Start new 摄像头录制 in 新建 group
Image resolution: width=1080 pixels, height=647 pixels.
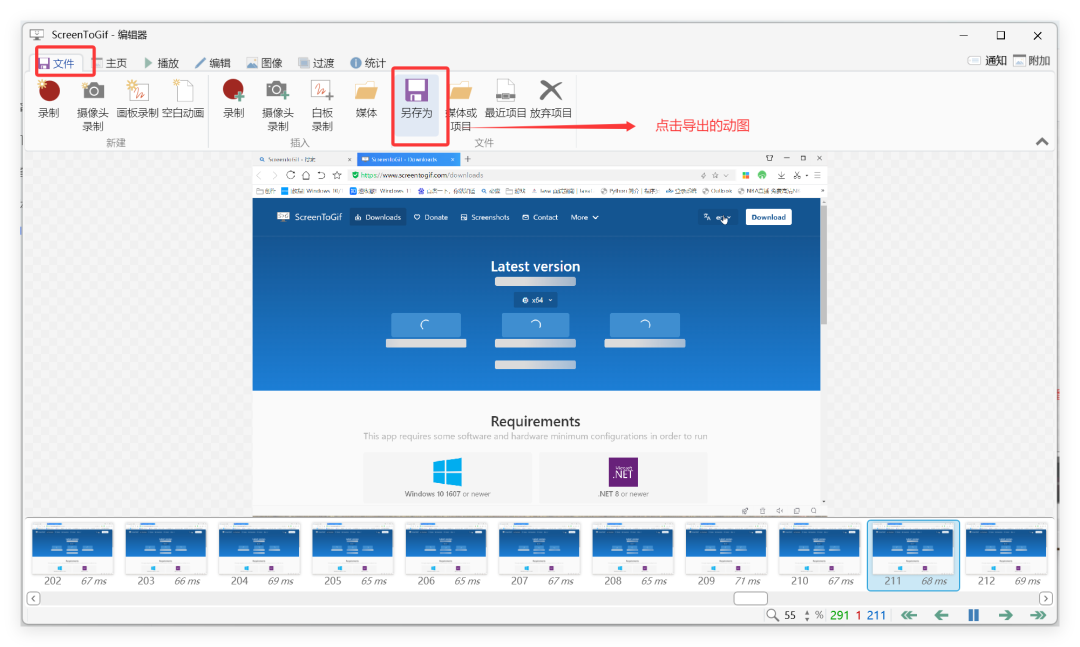coord(93,105)
